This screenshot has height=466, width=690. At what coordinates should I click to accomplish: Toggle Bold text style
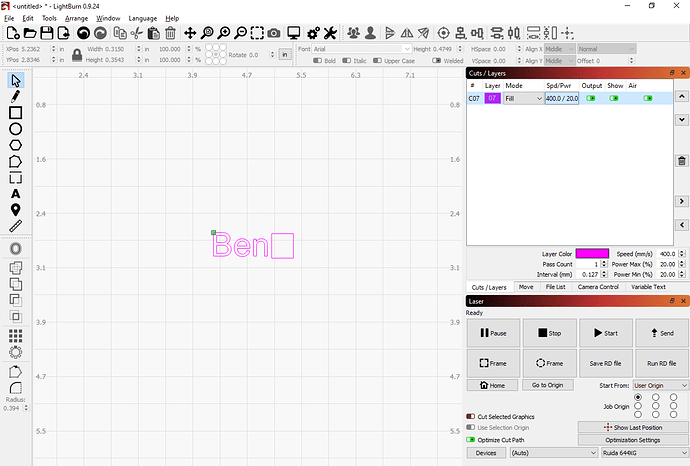[317, 61]
